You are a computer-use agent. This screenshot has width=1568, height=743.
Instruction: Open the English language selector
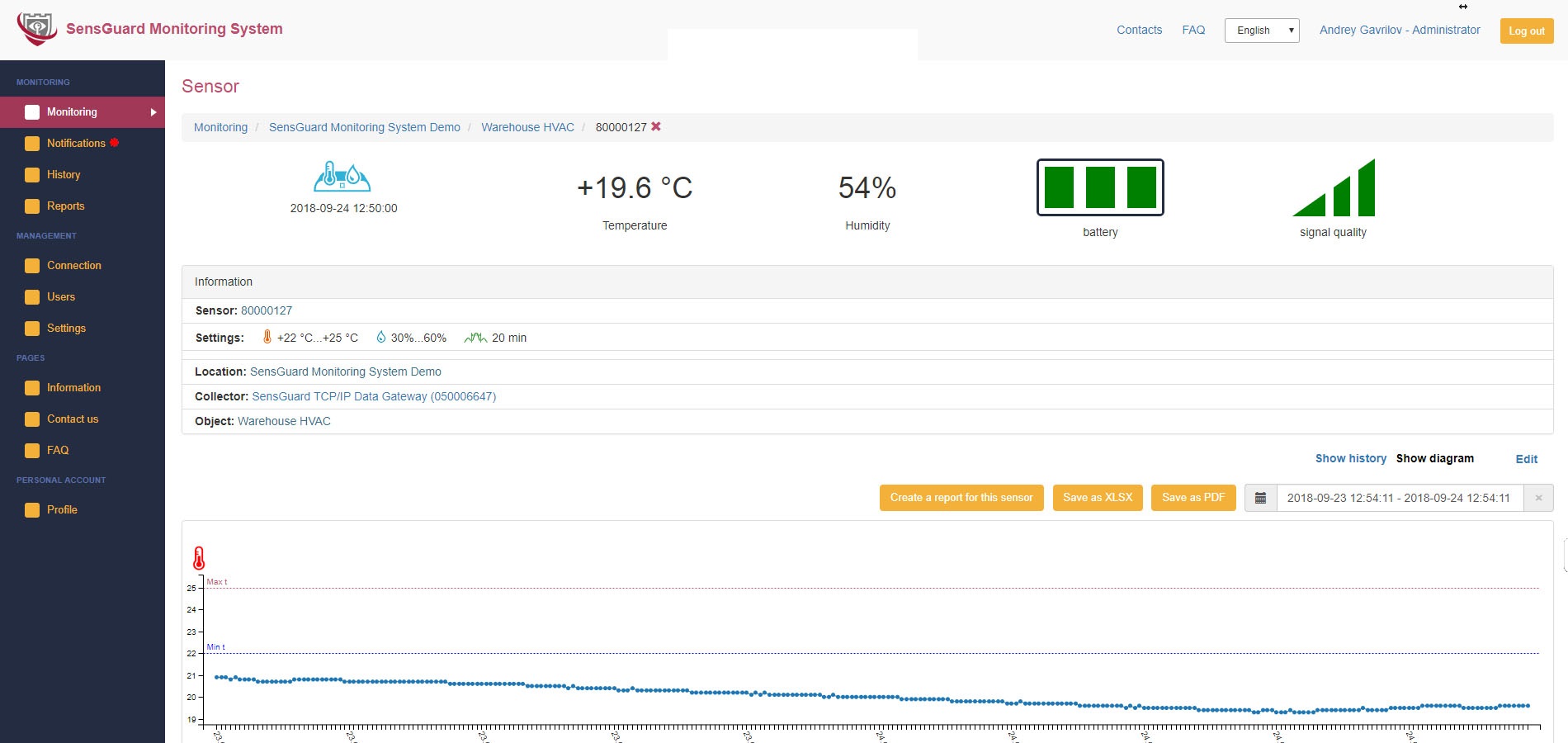pos(1261,30)
